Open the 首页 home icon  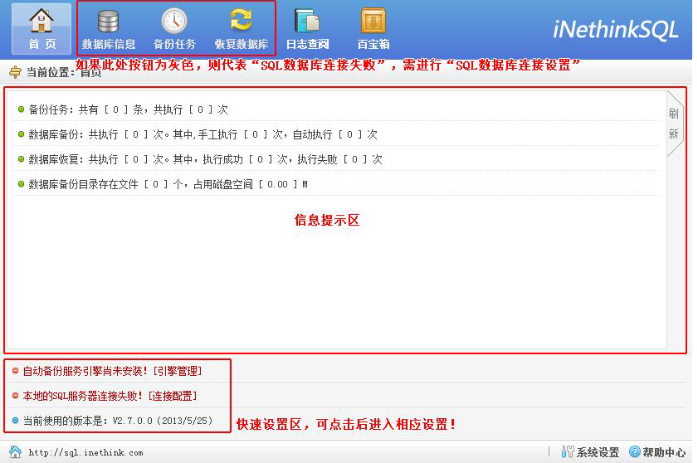pos(41,29)
